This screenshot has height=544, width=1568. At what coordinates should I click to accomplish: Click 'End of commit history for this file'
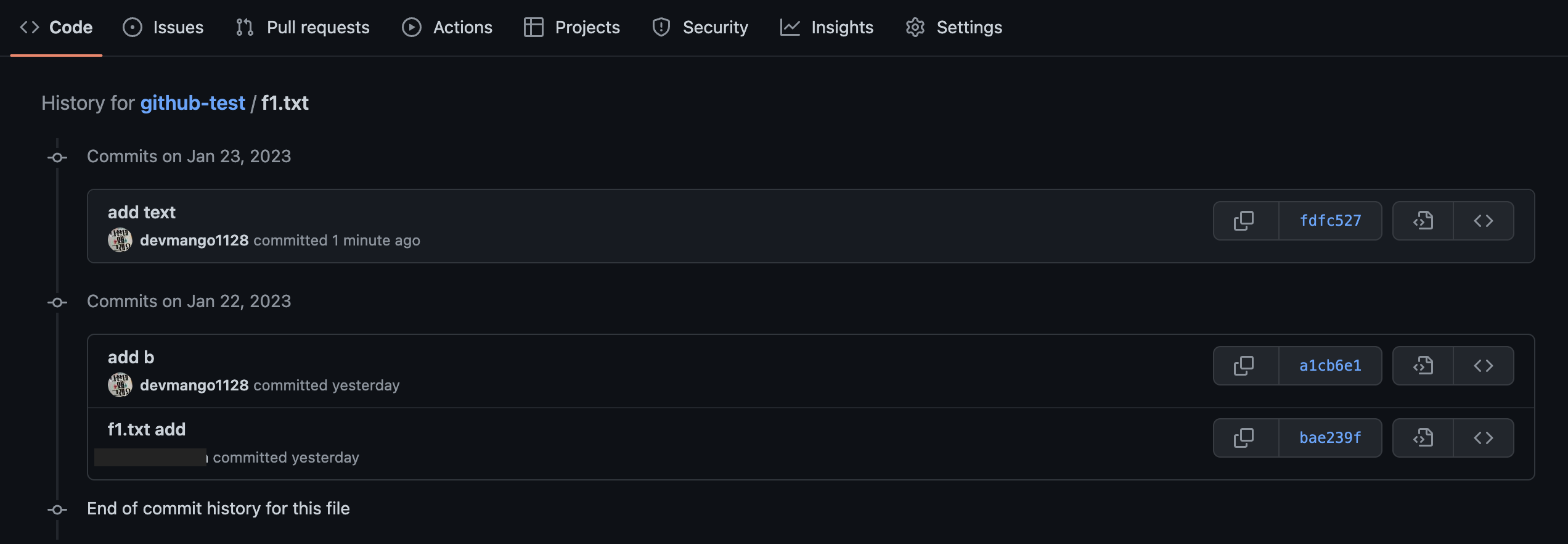point(218,509)
